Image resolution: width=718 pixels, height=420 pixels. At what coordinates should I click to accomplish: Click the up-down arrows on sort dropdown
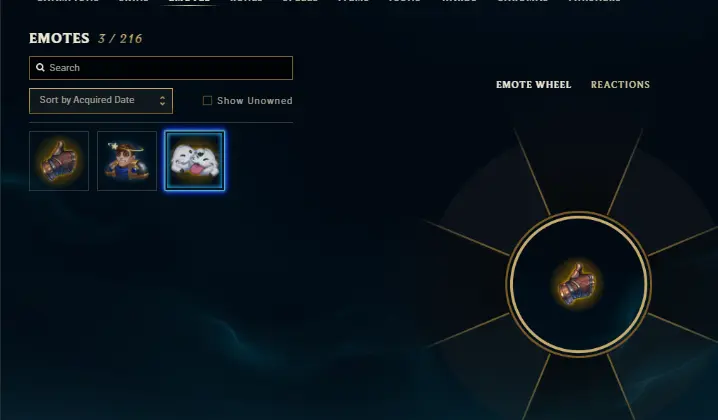[162, 101]
